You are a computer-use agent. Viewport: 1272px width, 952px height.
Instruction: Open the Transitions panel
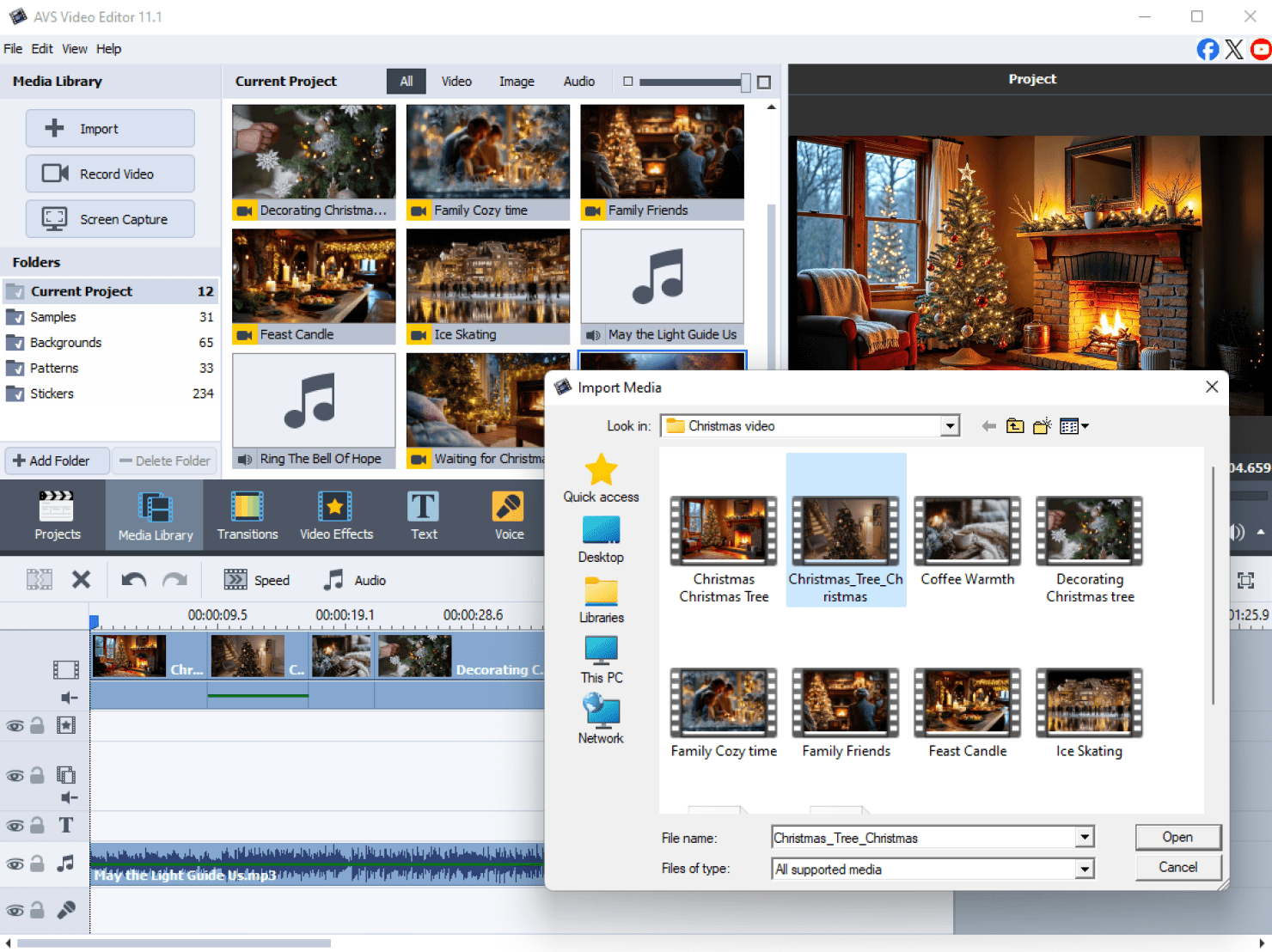point(248,516)
